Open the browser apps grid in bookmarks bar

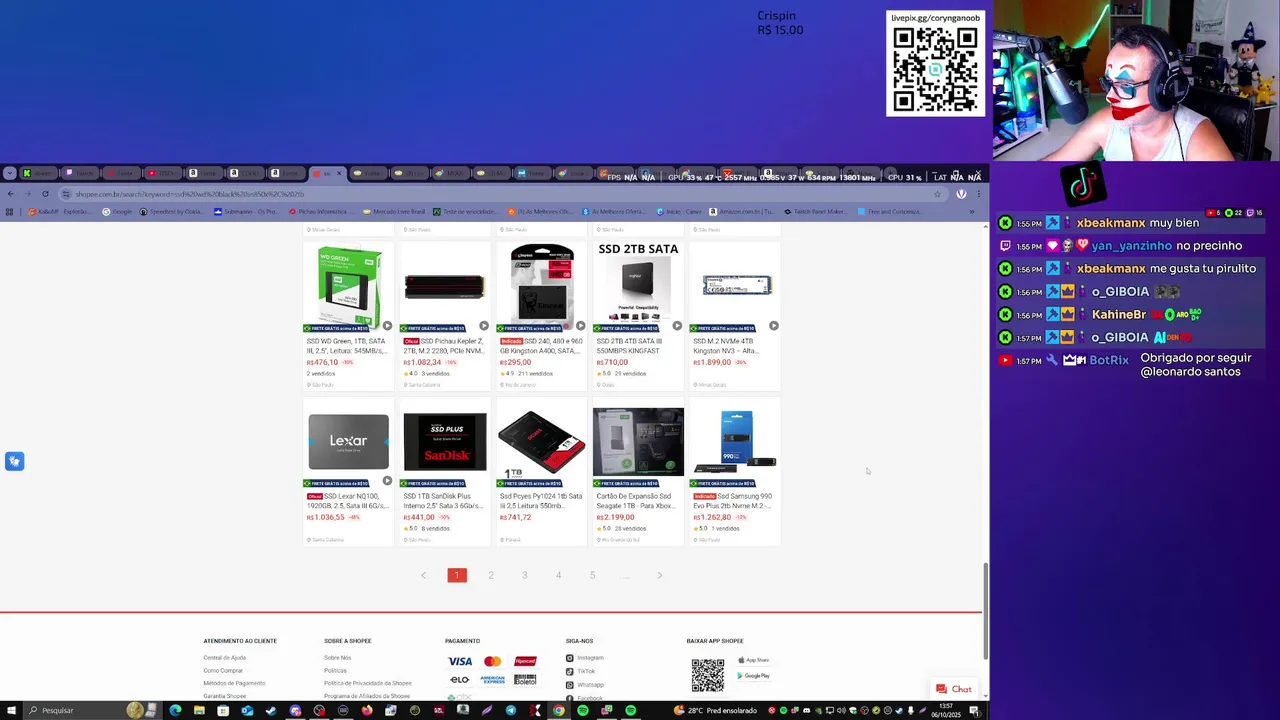click(x=10, y=212)
